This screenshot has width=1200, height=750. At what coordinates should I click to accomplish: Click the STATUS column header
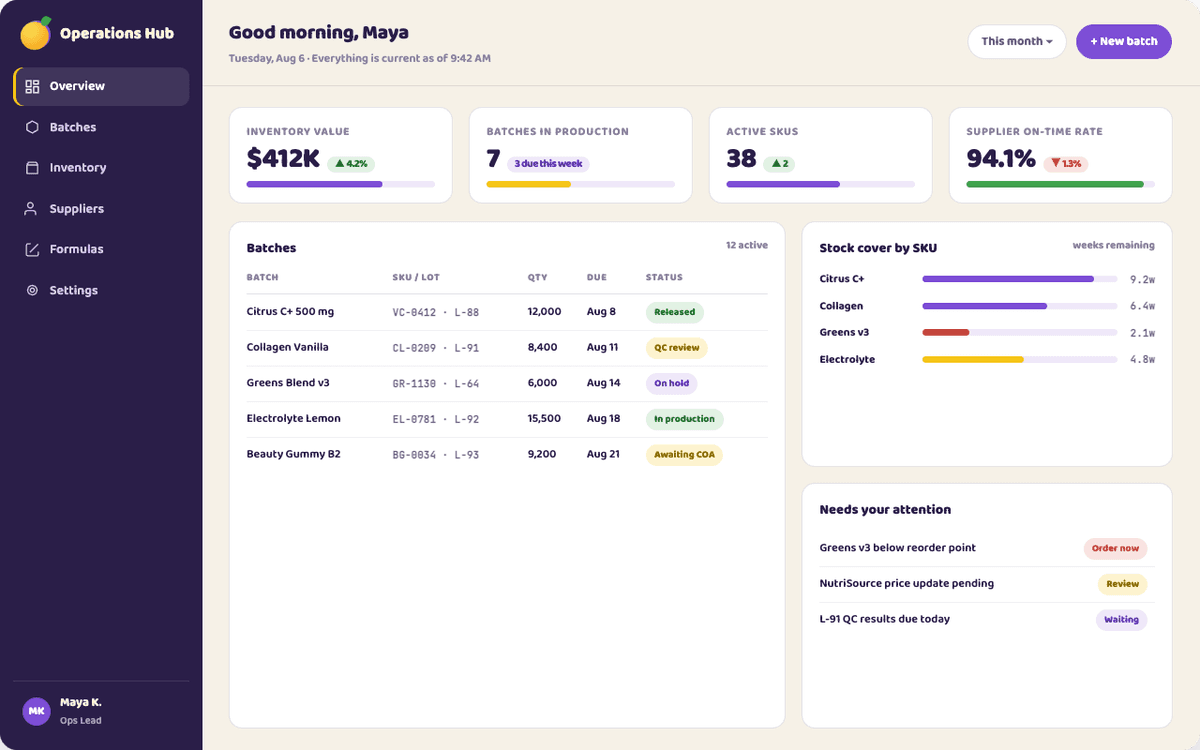[x=664, y=277]
